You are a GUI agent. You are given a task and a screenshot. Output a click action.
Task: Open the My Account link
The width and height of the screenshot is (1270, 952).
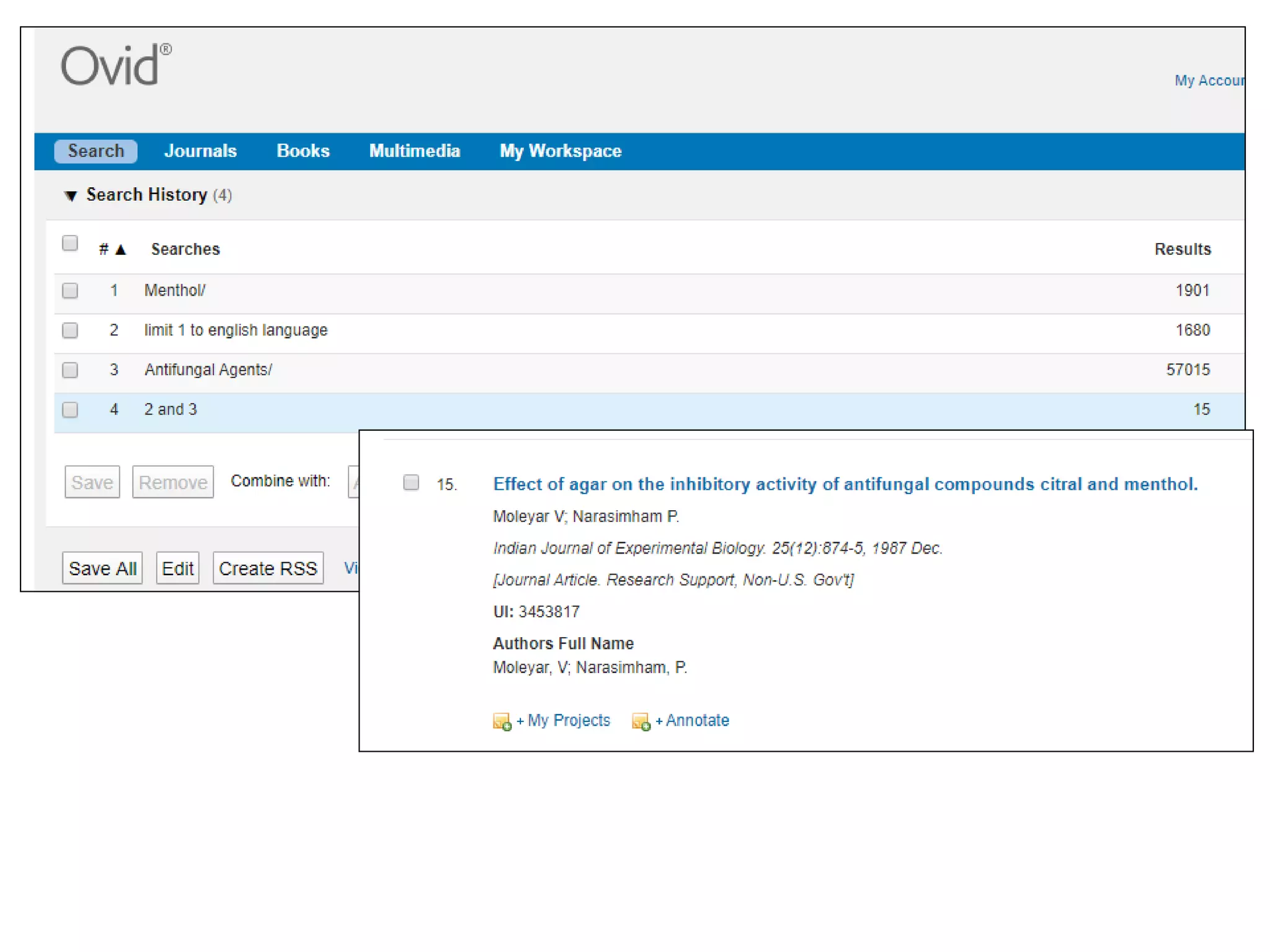click(1208, 81)
